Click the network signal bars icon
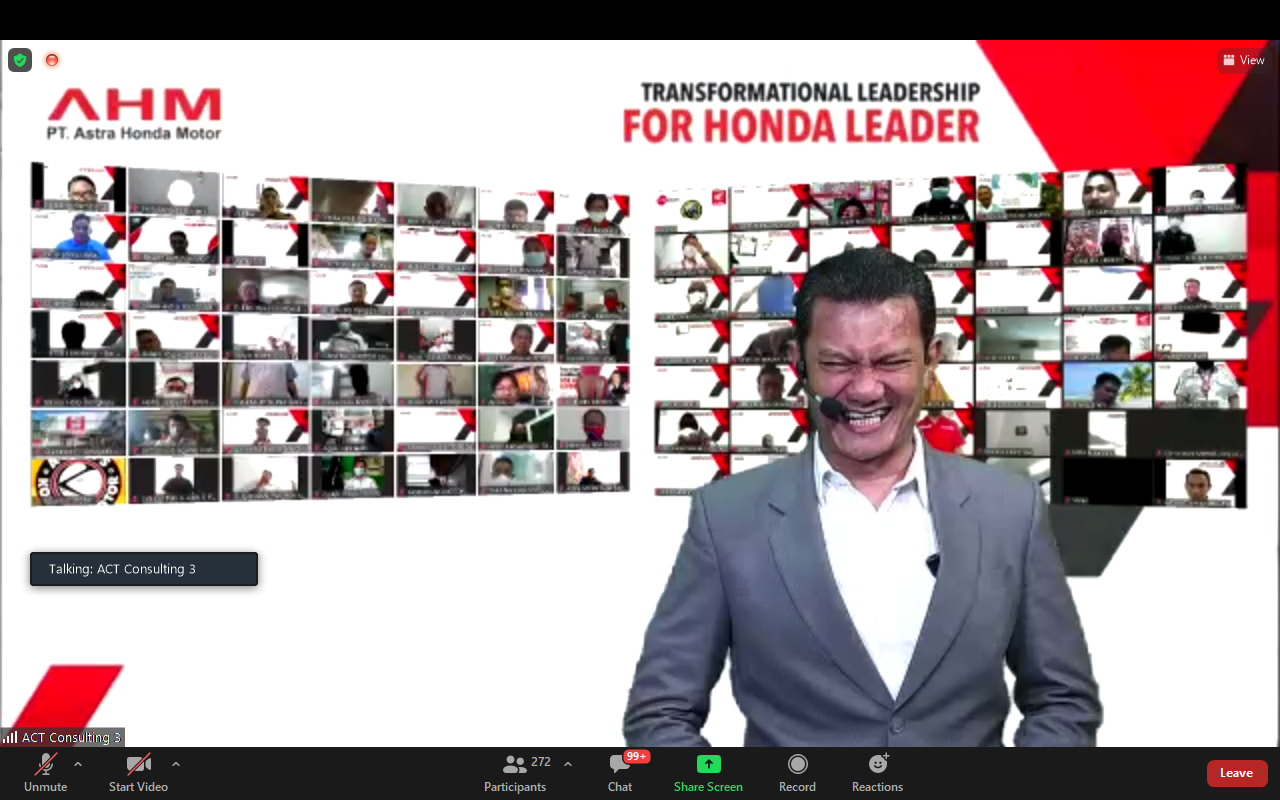 tap(10, 738)
